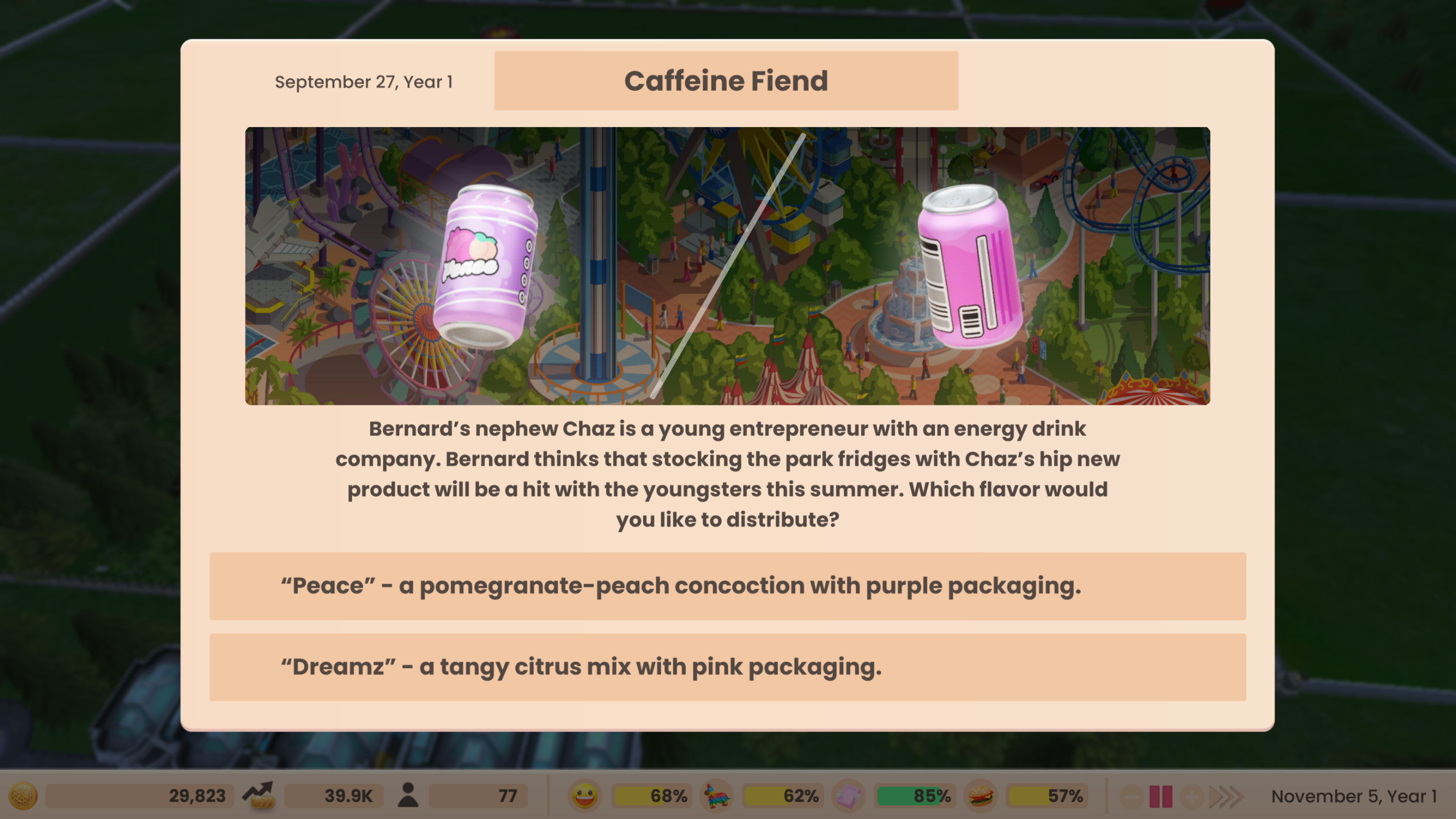This screenshot has width=1456, height=819.
Task: Decrease game speed with the minus button
Action: (1131, 796)
